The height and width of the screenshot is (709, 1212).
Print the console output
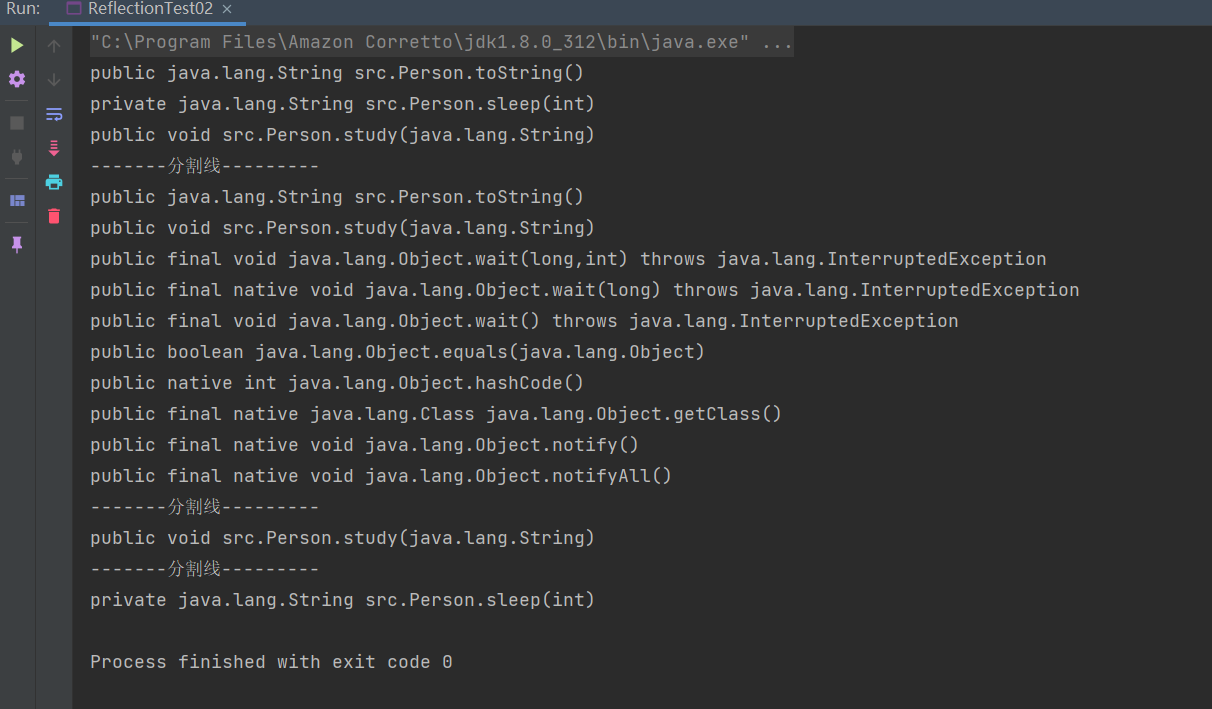[x=54, y=182]
